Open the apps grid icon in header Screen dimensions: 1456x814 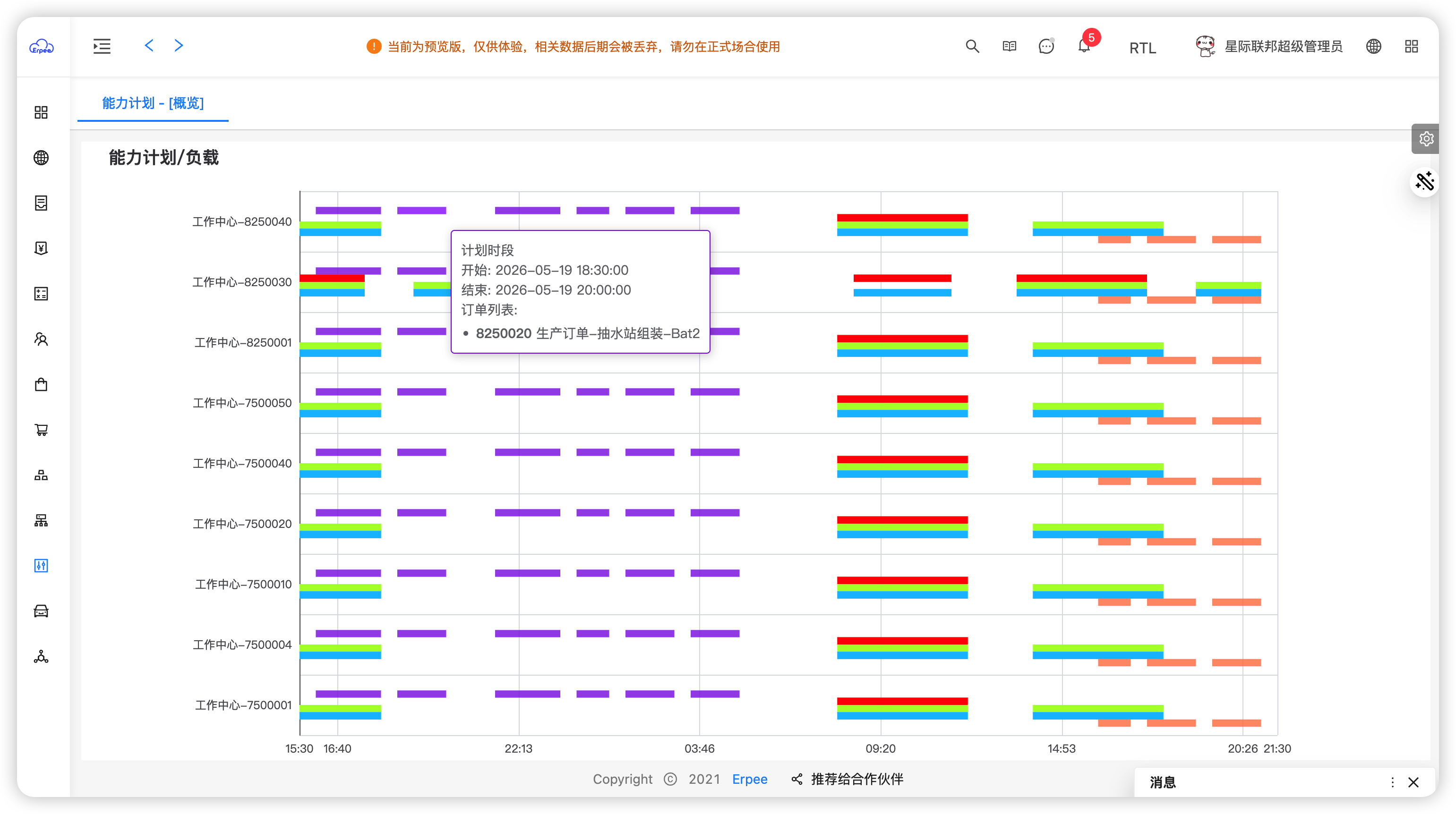(x=1411, y=46)
